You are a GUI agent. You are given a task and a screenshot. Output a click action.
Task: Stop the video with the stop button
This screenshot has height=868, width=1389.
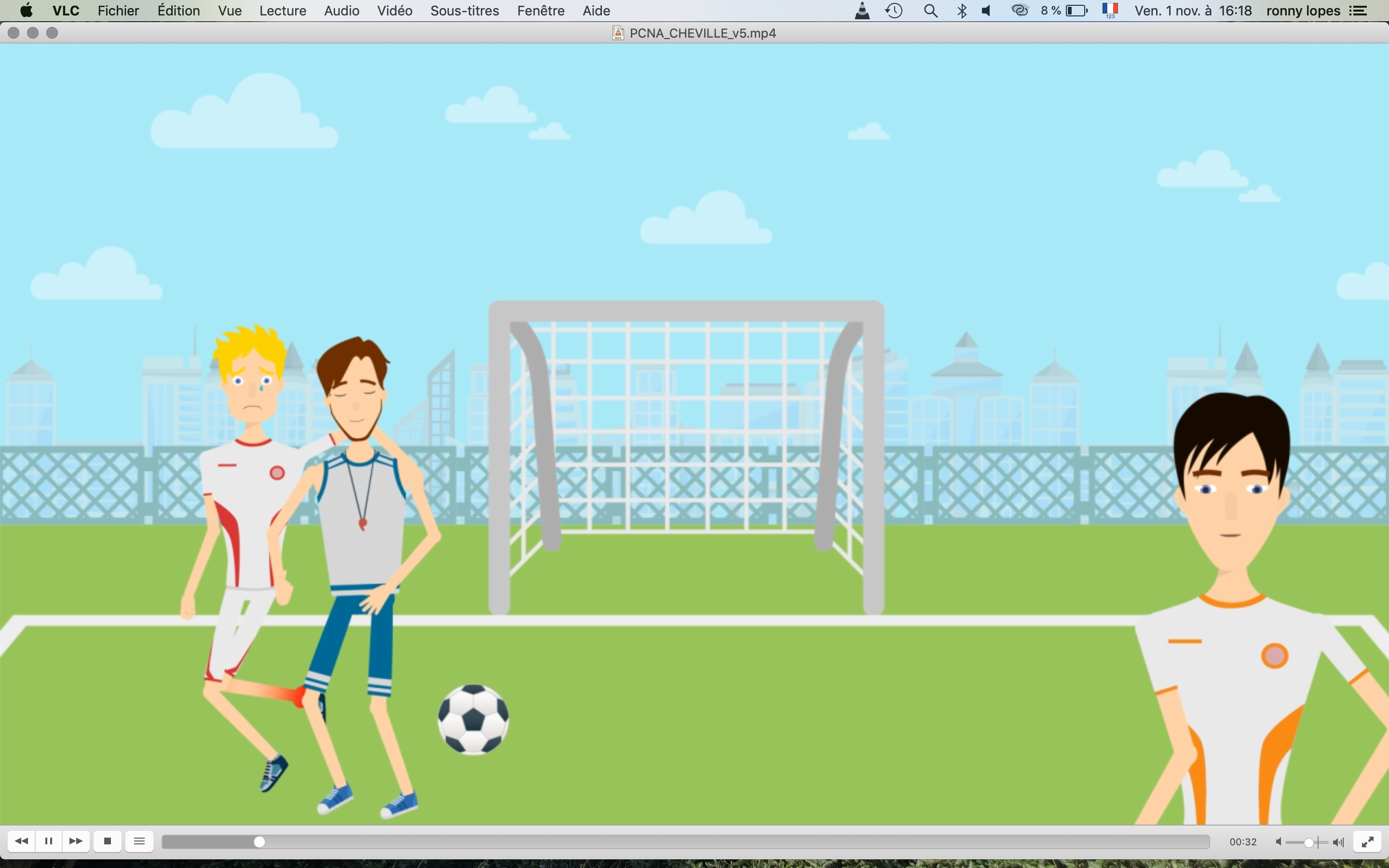point(108,841)
